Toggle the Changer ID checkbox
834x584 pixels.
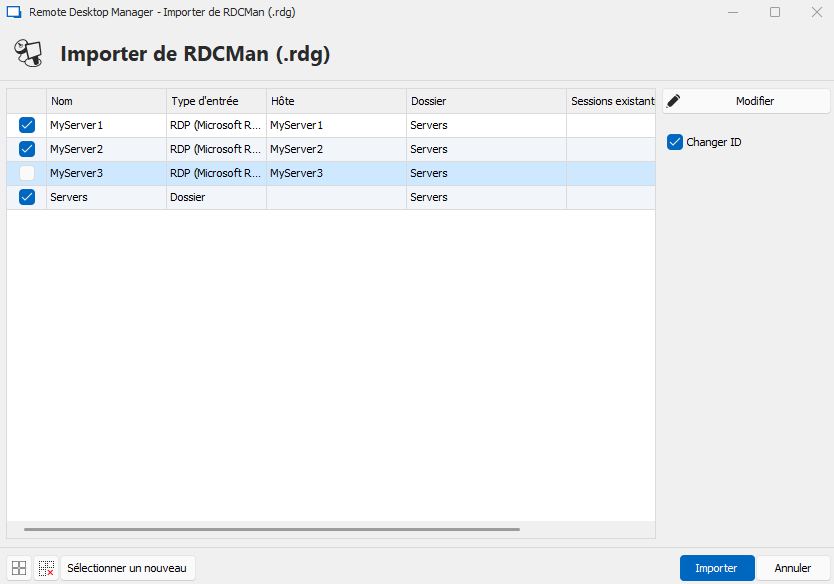[x=674, y=142]
